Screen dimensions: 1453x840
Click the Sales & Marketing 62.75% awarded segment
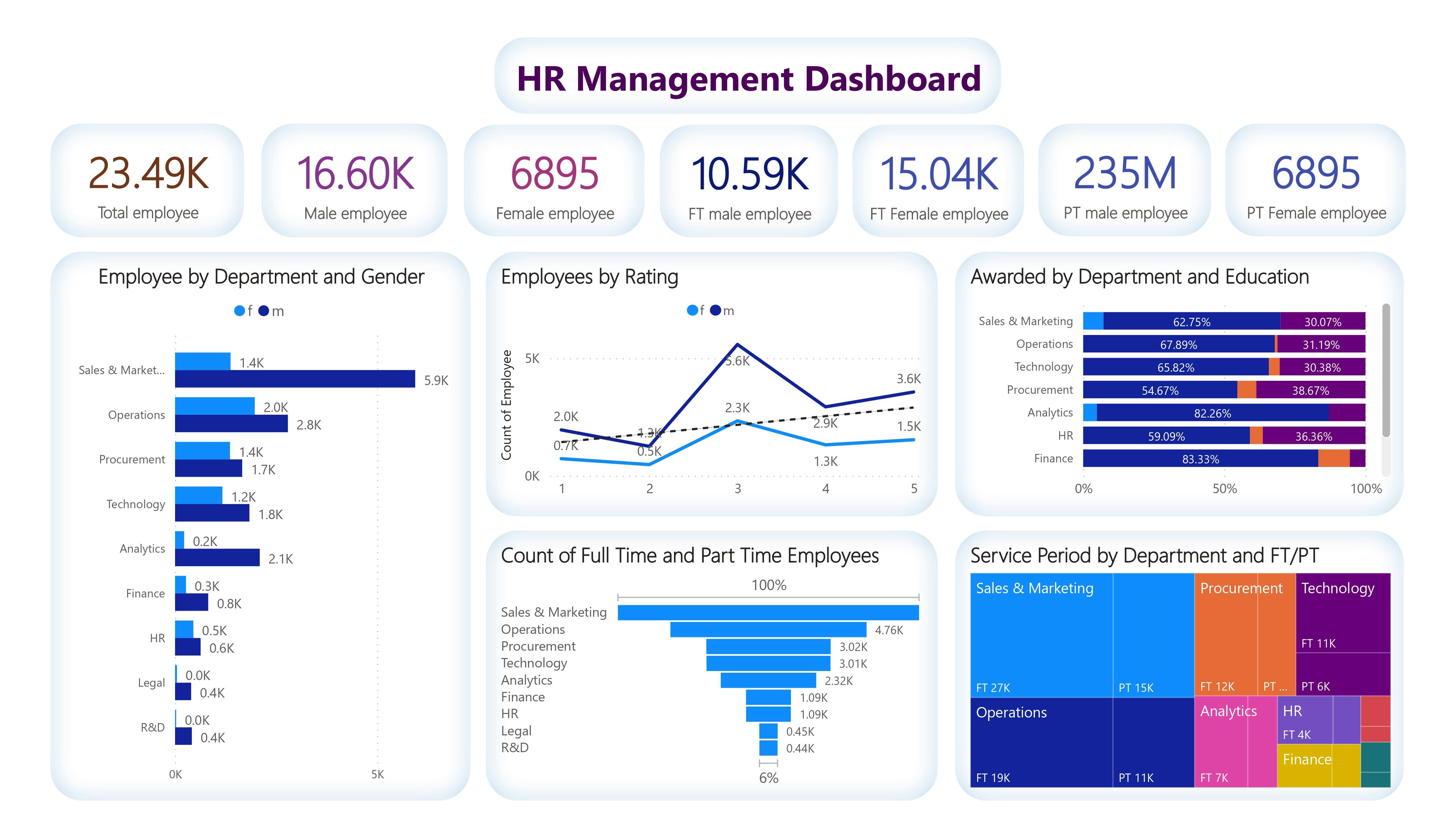click(1192, 321)
